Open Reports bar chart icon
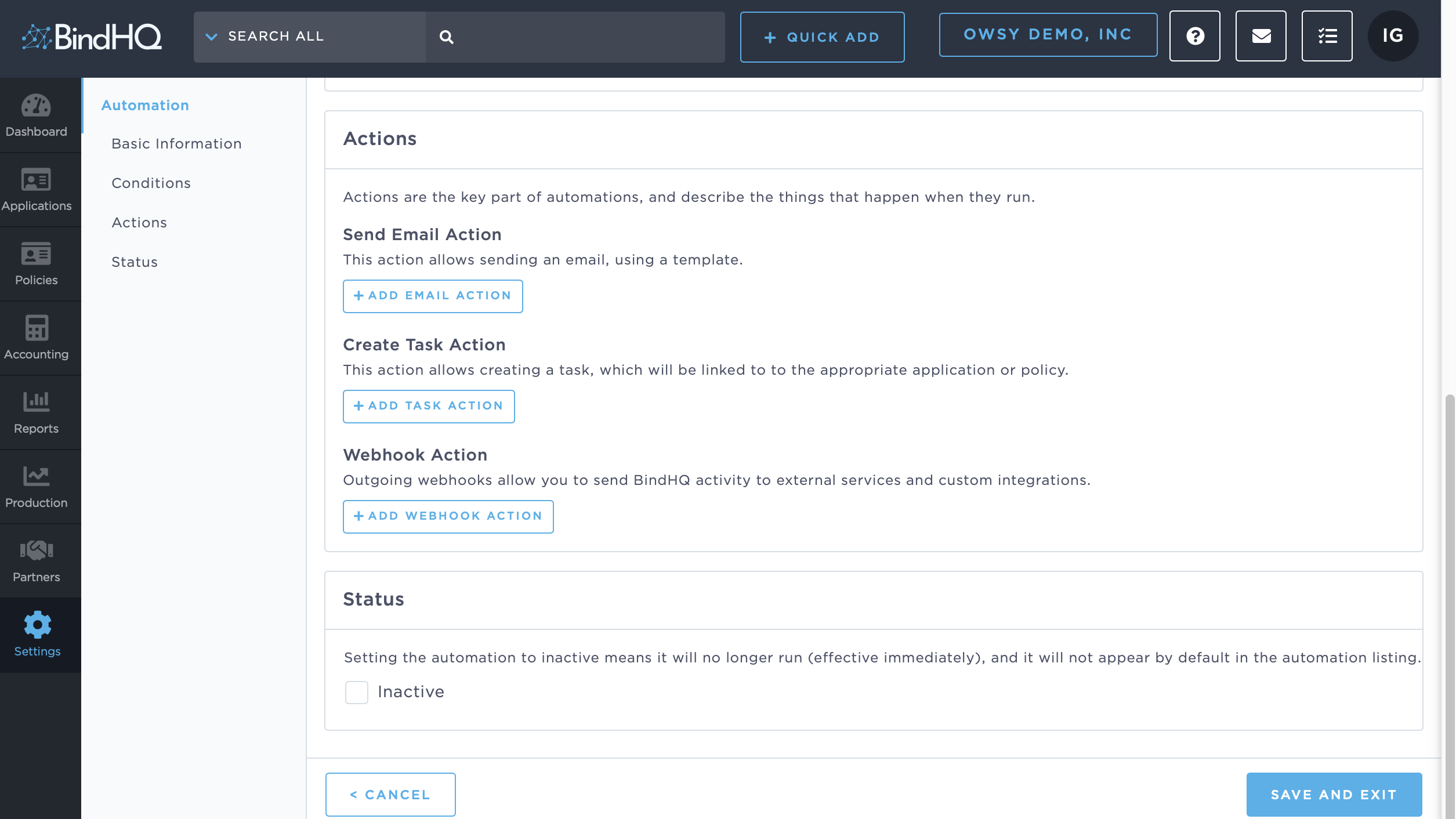Image resolution: width=1456 pixels, height=819 pixels. point(36,402)
